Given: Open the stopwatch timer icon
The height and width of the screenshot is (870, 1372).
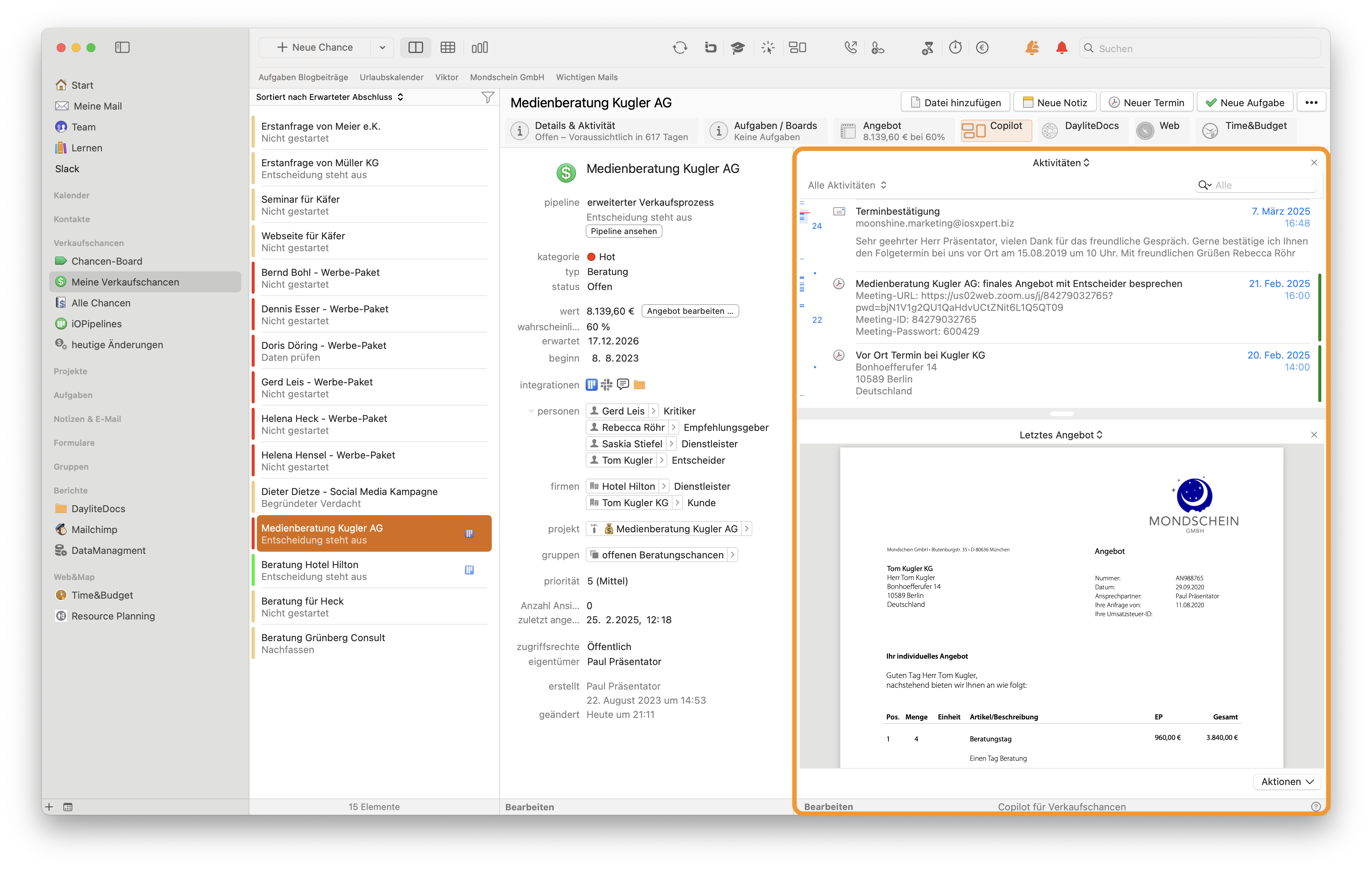Looking at the screenshot, I should (956, 48).
